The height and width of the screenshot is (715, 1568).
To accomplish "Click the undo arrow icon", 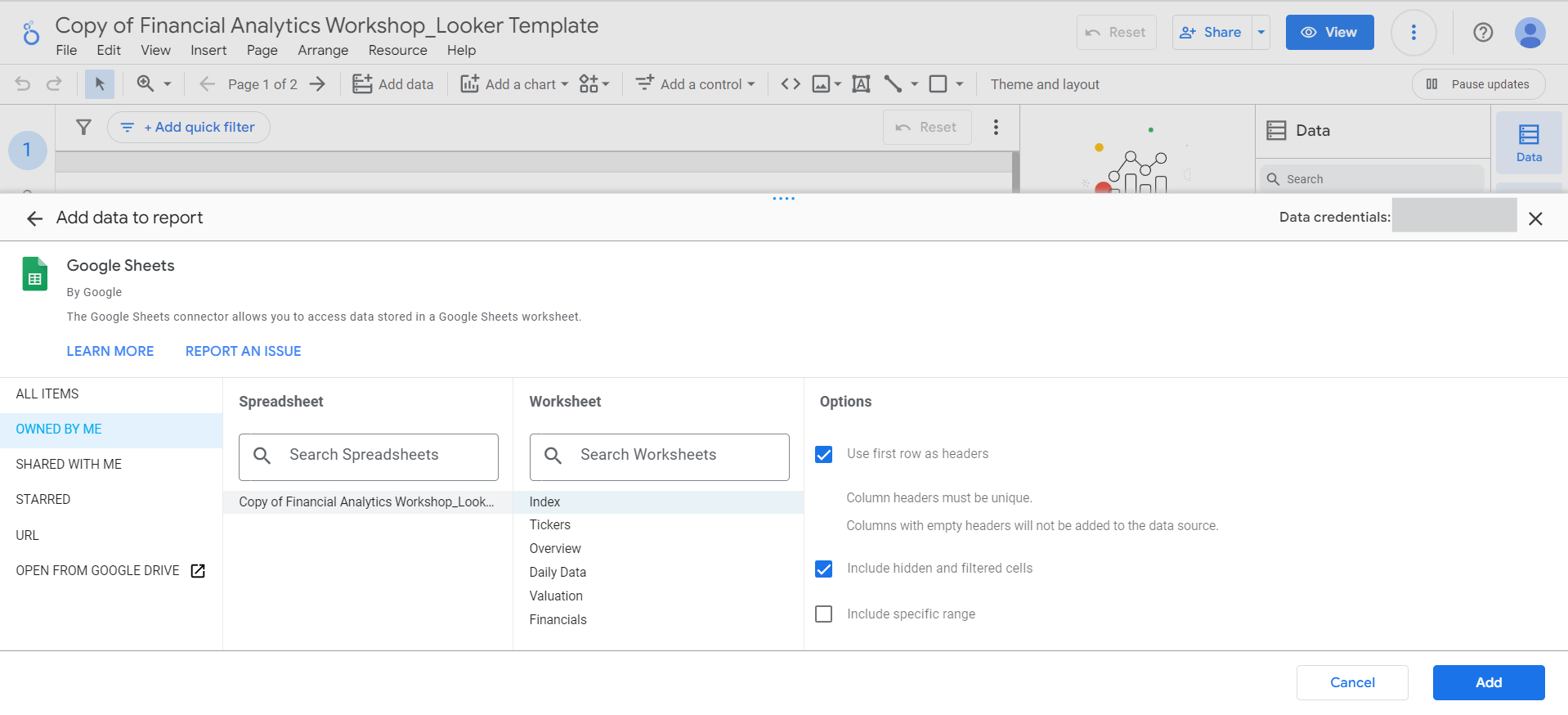I will [x=23, y=84].
